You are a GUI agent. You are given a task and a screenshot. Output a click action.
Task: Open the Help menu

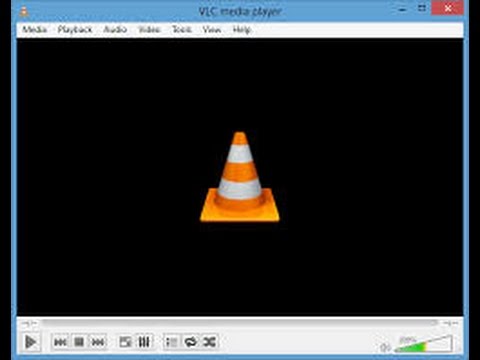(x=242, y=29)
